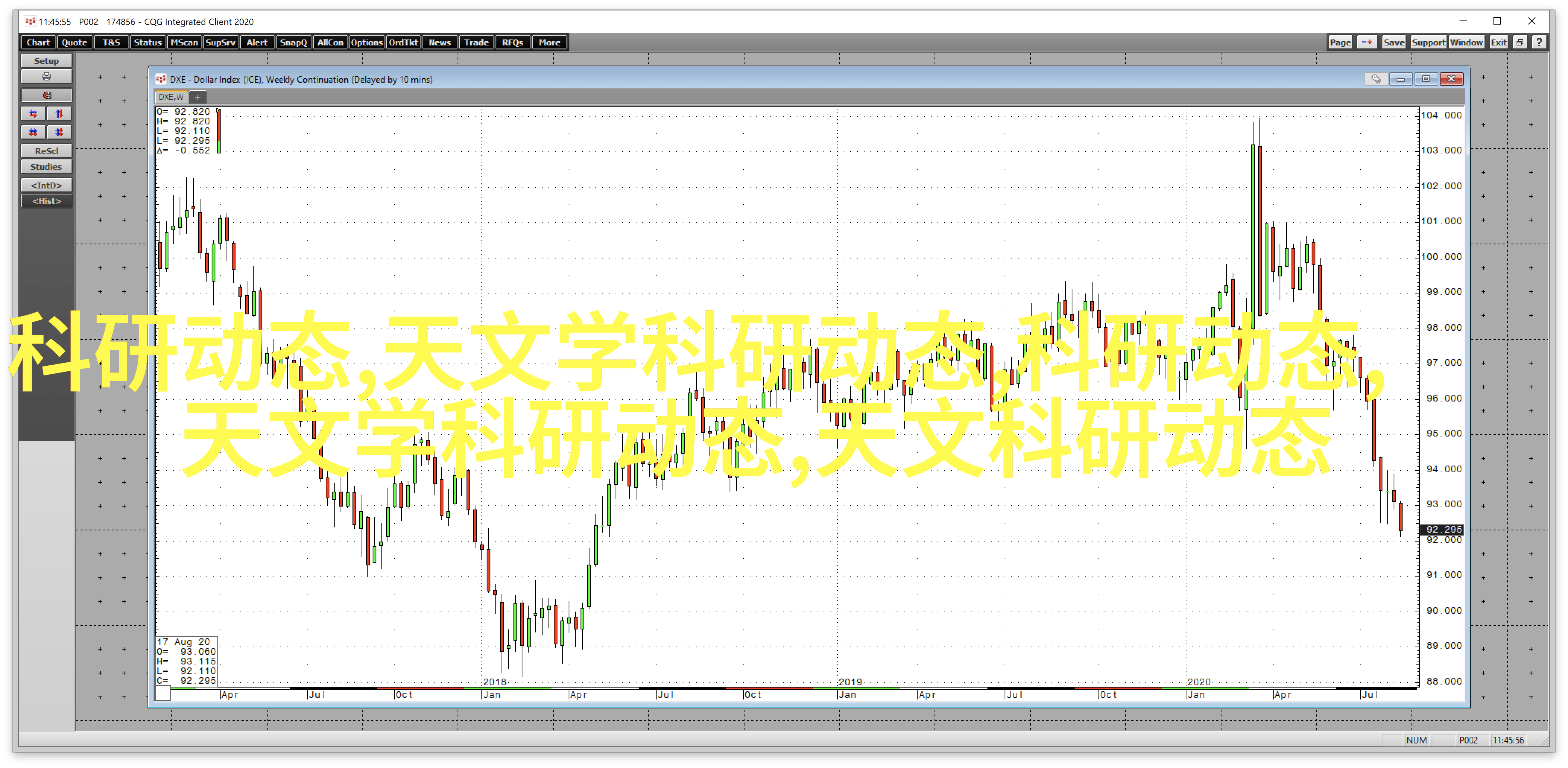Click the 2020 year label on time axis
Viewport: 1568px width, 768px height.
1198,682
